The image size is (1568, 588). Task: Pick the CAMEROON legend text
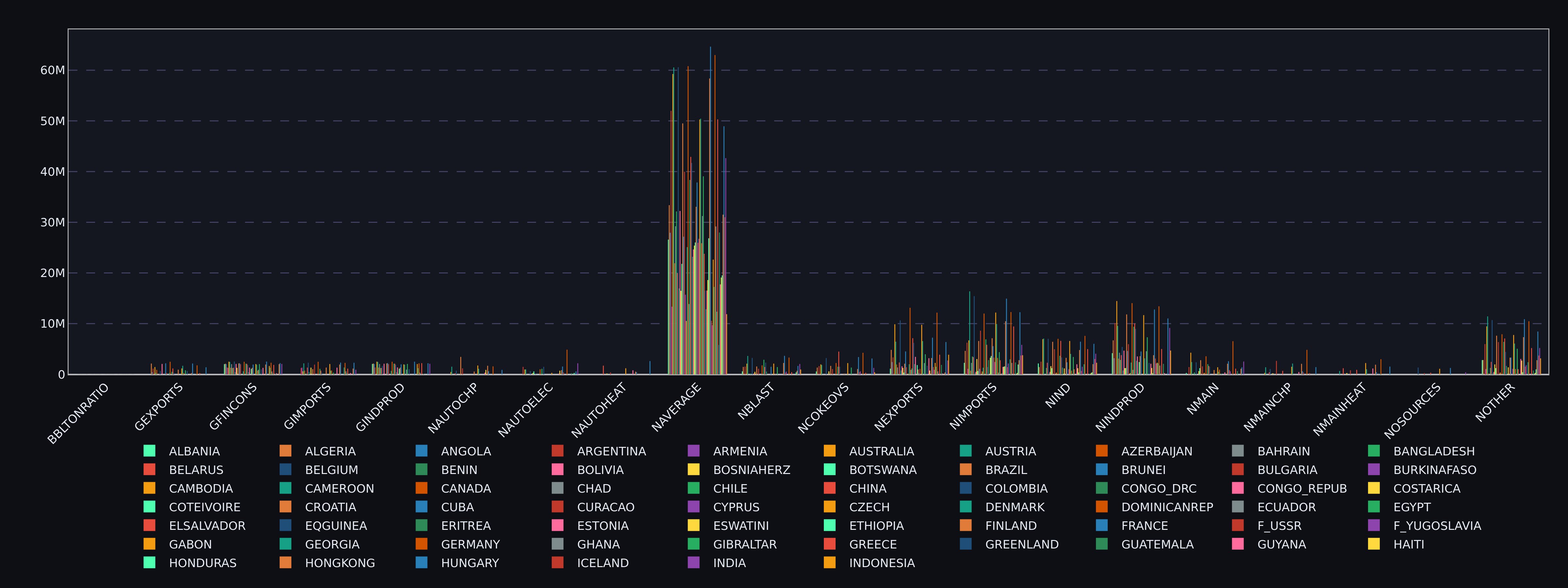340,489
